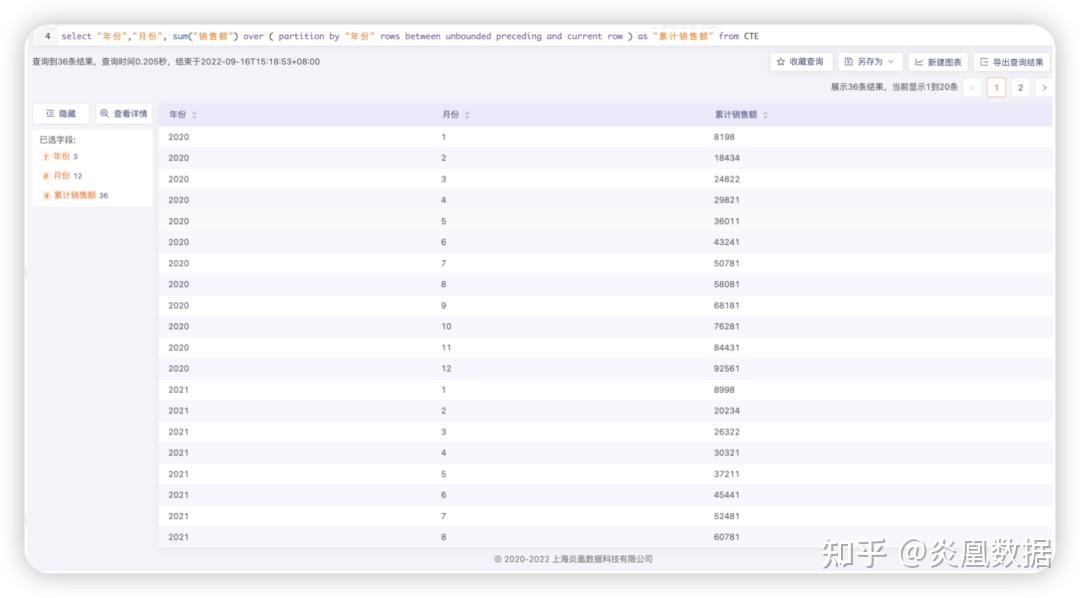Viewport: 1080px width, 598px height.
Task: Select page 1 in pagination
Action: (996, 87)
